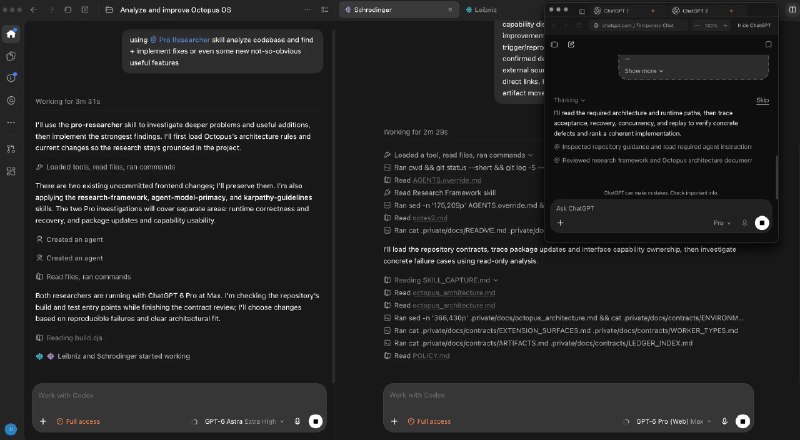This screenshot has width=800, height=440.
Task: Click the Pro Researcher skill link
Action: [180, 39]
